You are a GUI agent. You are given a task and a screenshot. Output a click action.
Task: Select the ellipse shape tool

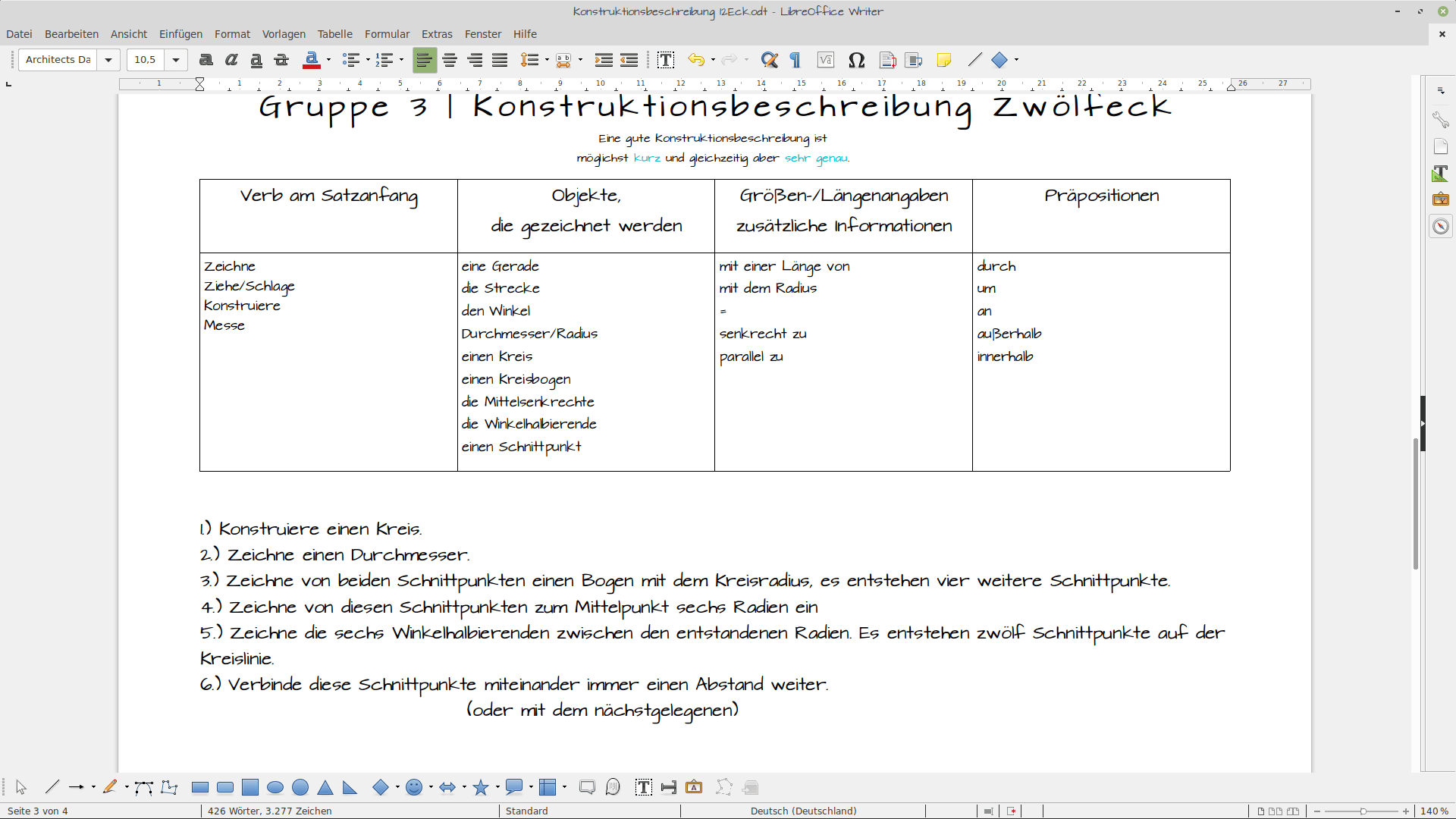click(x=275, y=787)
